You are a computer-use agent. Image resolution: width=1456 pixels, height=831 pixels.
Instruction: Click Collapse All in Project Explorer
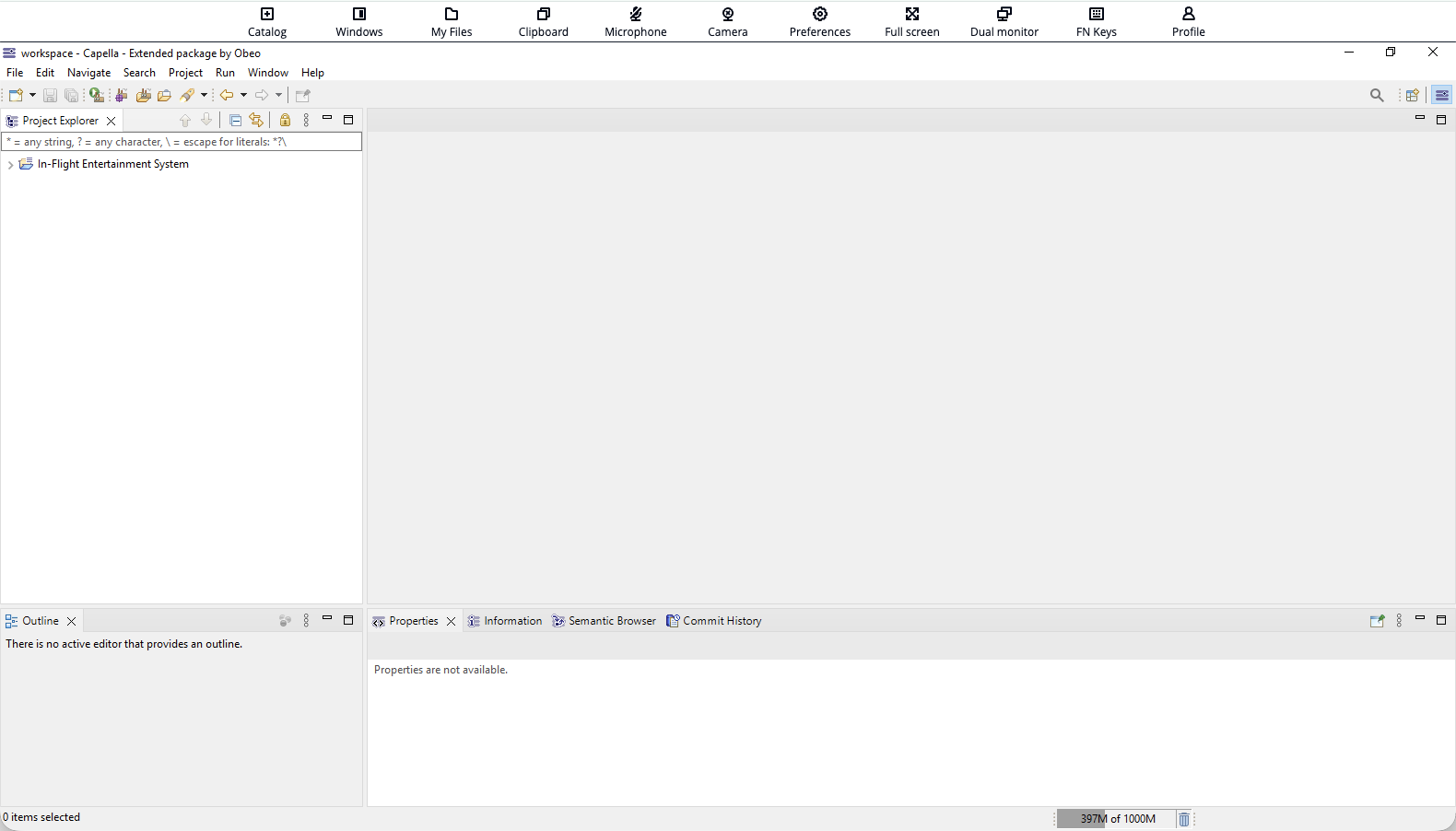pos(235,120)
